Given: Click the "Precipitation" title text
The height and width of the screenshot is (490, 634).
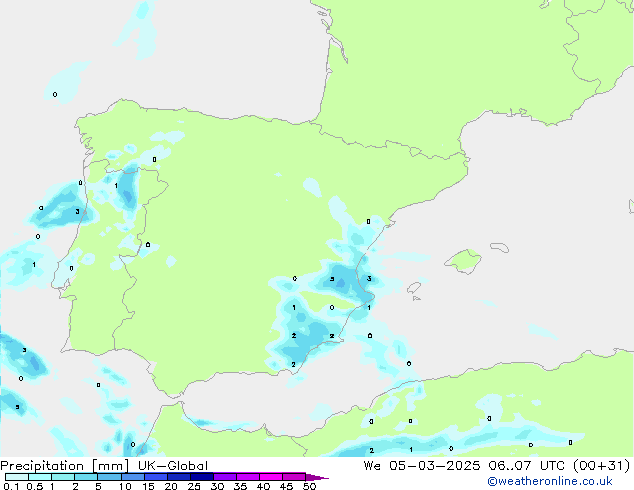Looking at the screenshot, I should click(42, 466).
